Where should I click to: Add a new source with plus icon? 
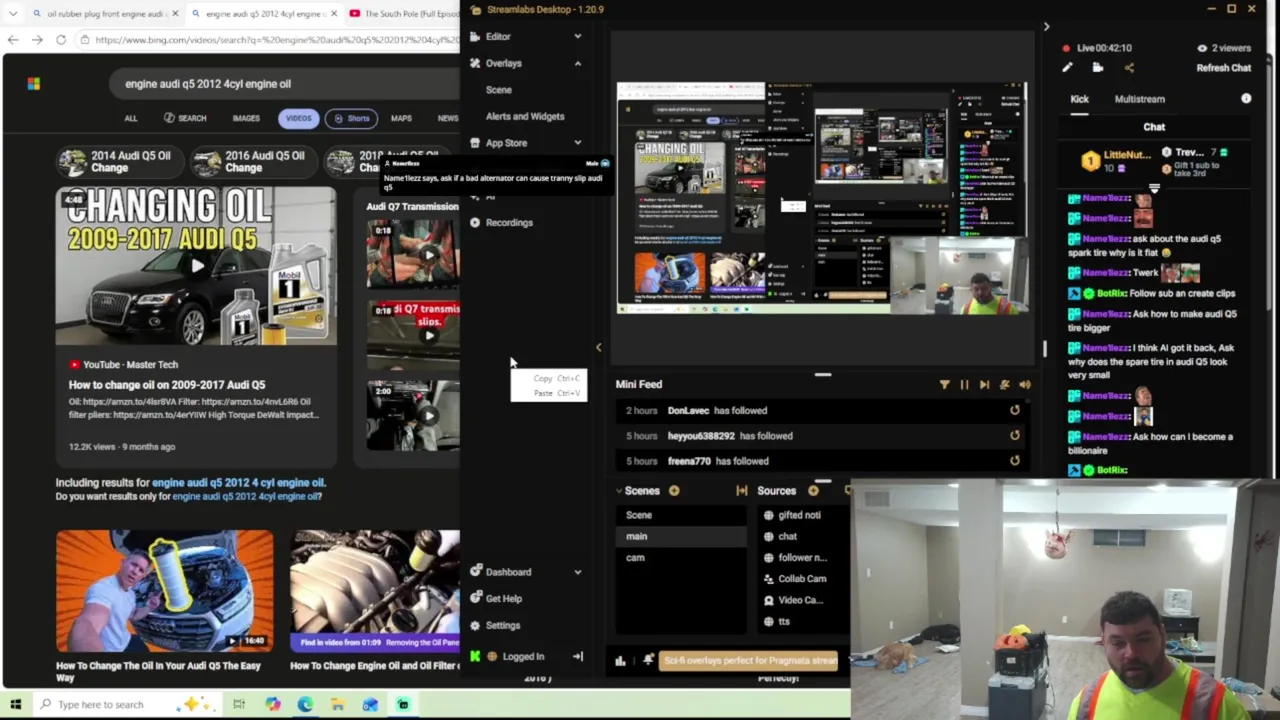point(813,491)
